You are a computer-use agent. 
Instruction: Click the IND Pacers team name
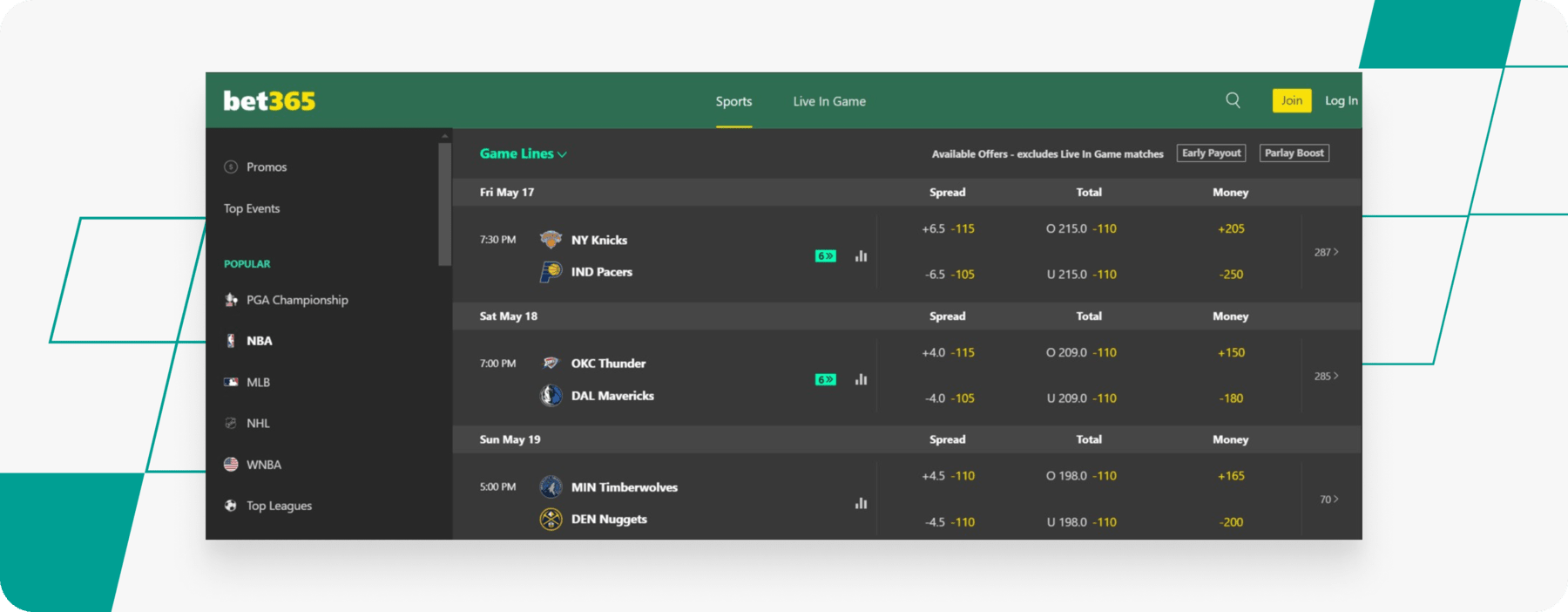(601, 272)
